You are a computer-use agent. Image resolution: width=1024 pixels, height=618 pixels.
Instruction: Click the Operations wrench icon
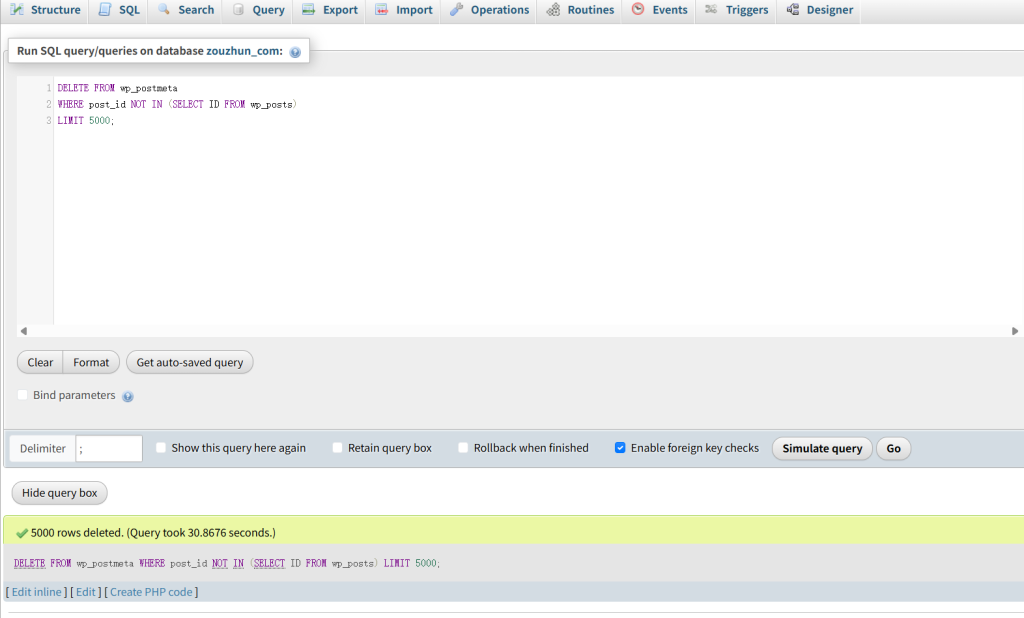tap(456, 10)
